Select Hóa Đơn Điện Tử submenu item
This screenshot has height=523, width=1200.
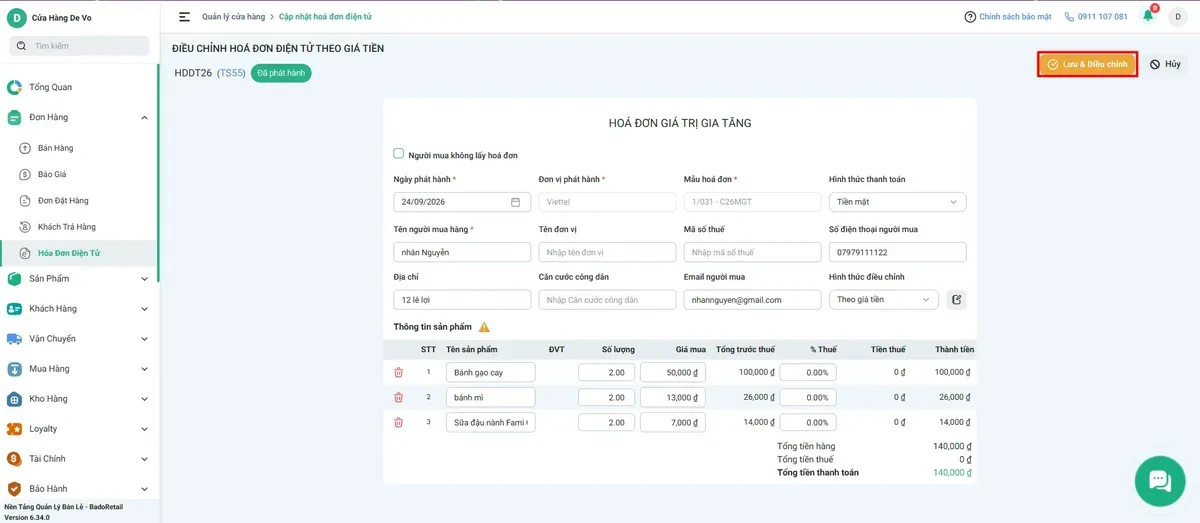(x=69, y=253)
